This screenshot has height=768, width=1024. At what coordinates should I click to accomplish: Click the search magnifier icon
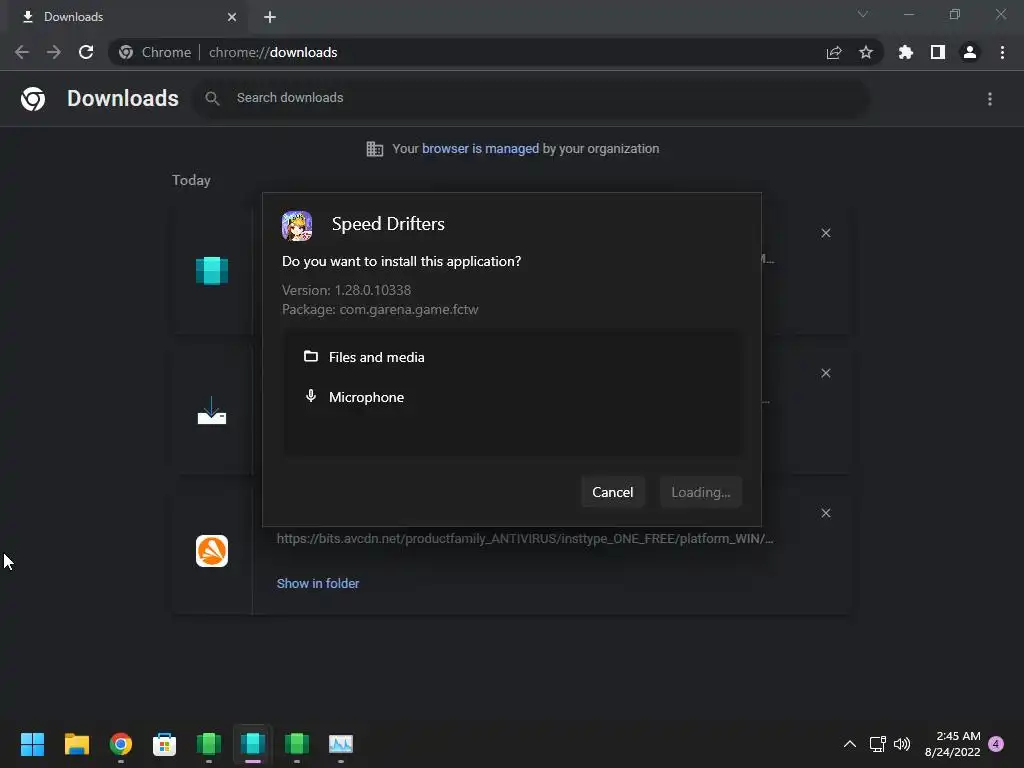tap(212, 98)
